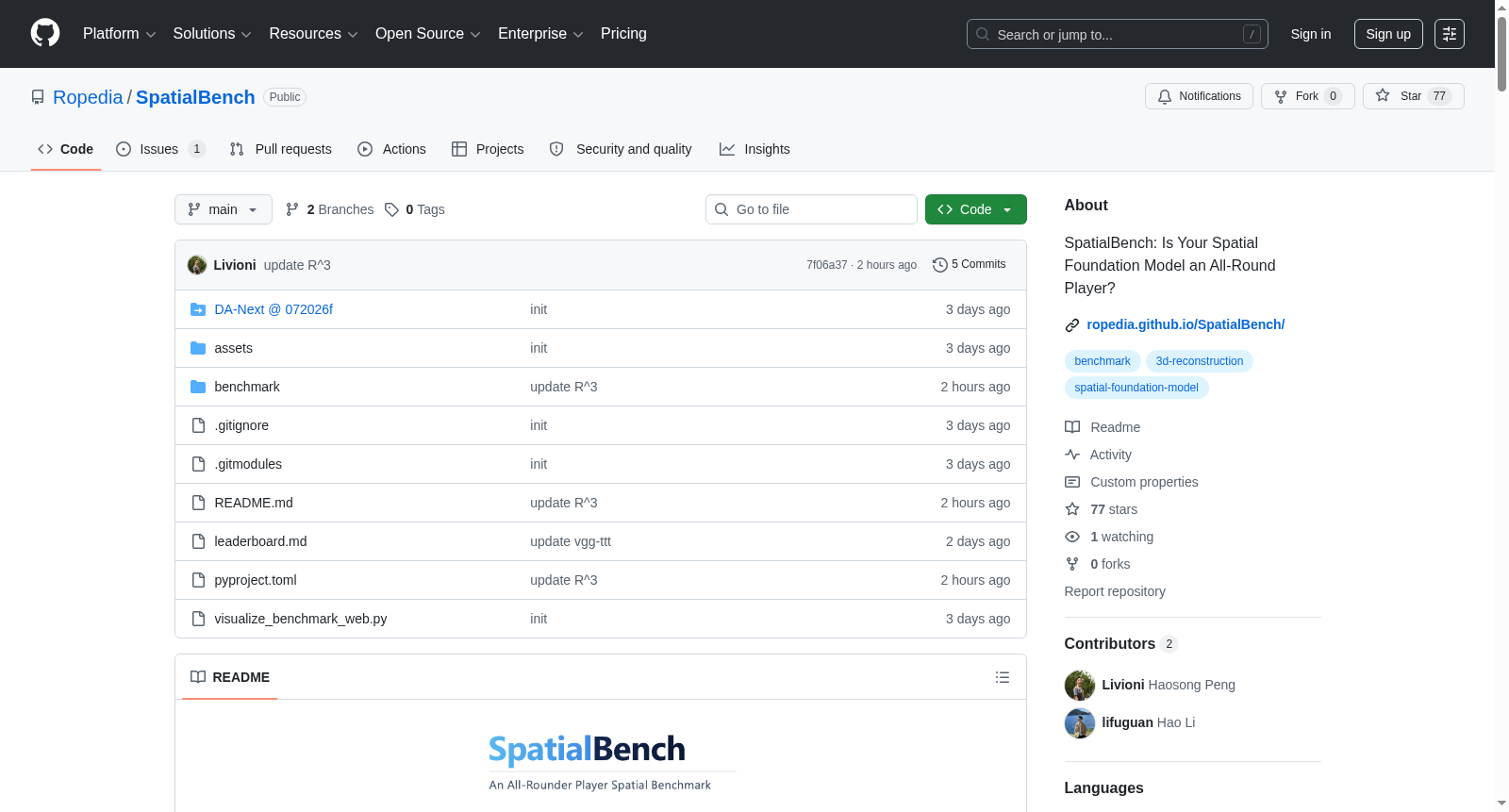Open ropedia.github.io/SpatialBench website link
This screenshot has width=1509, height=812.
point(1186,324)
